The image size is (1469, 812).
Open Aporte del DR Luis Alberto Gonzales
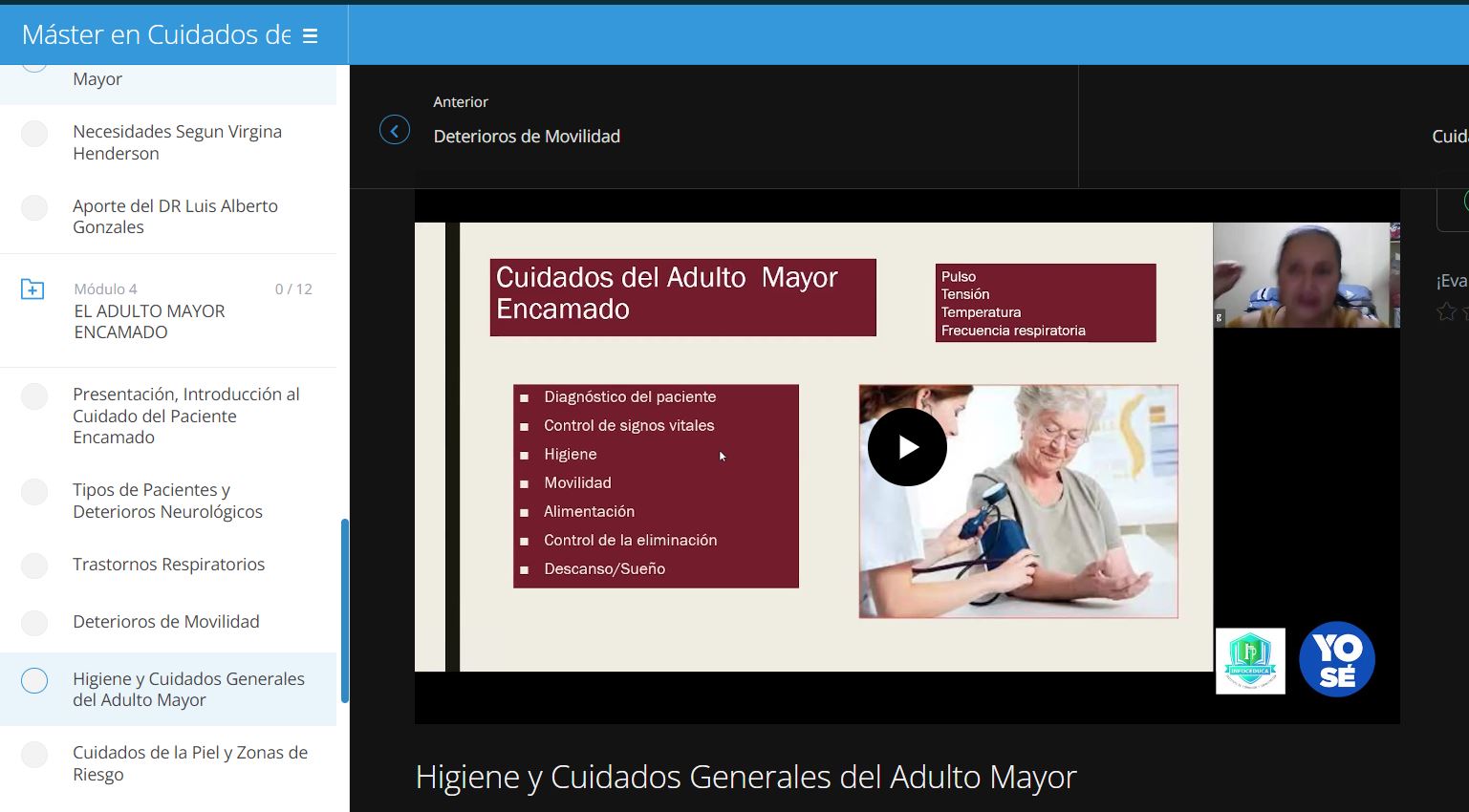pyautogui.click(x=175, y=217)
